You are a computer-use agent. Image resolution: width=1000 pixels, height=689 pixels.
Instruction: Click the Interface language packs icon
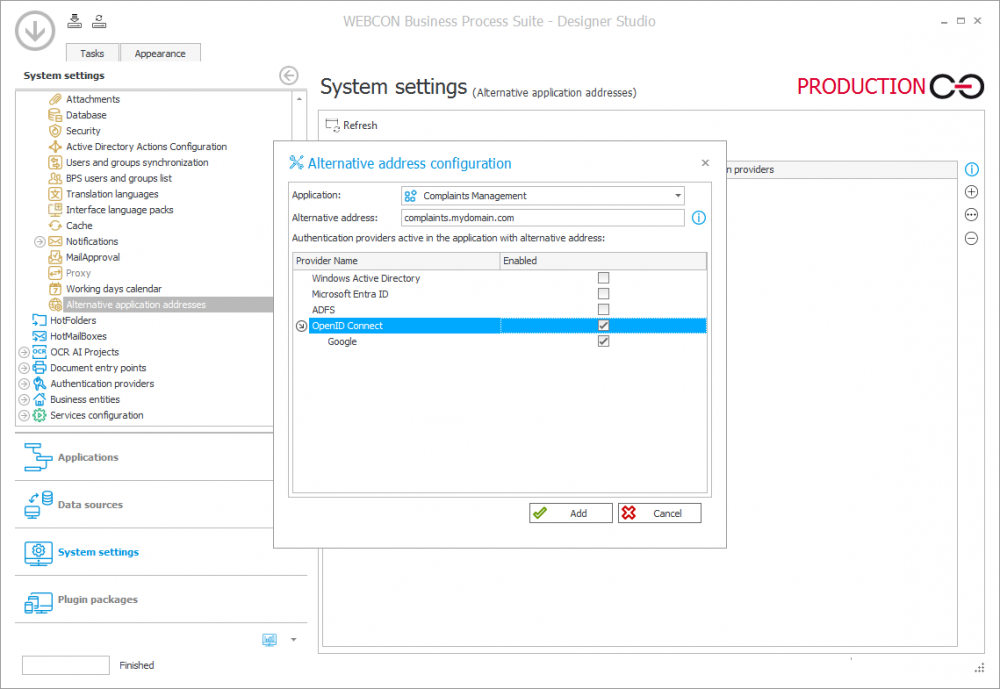[x=55, y=210]
